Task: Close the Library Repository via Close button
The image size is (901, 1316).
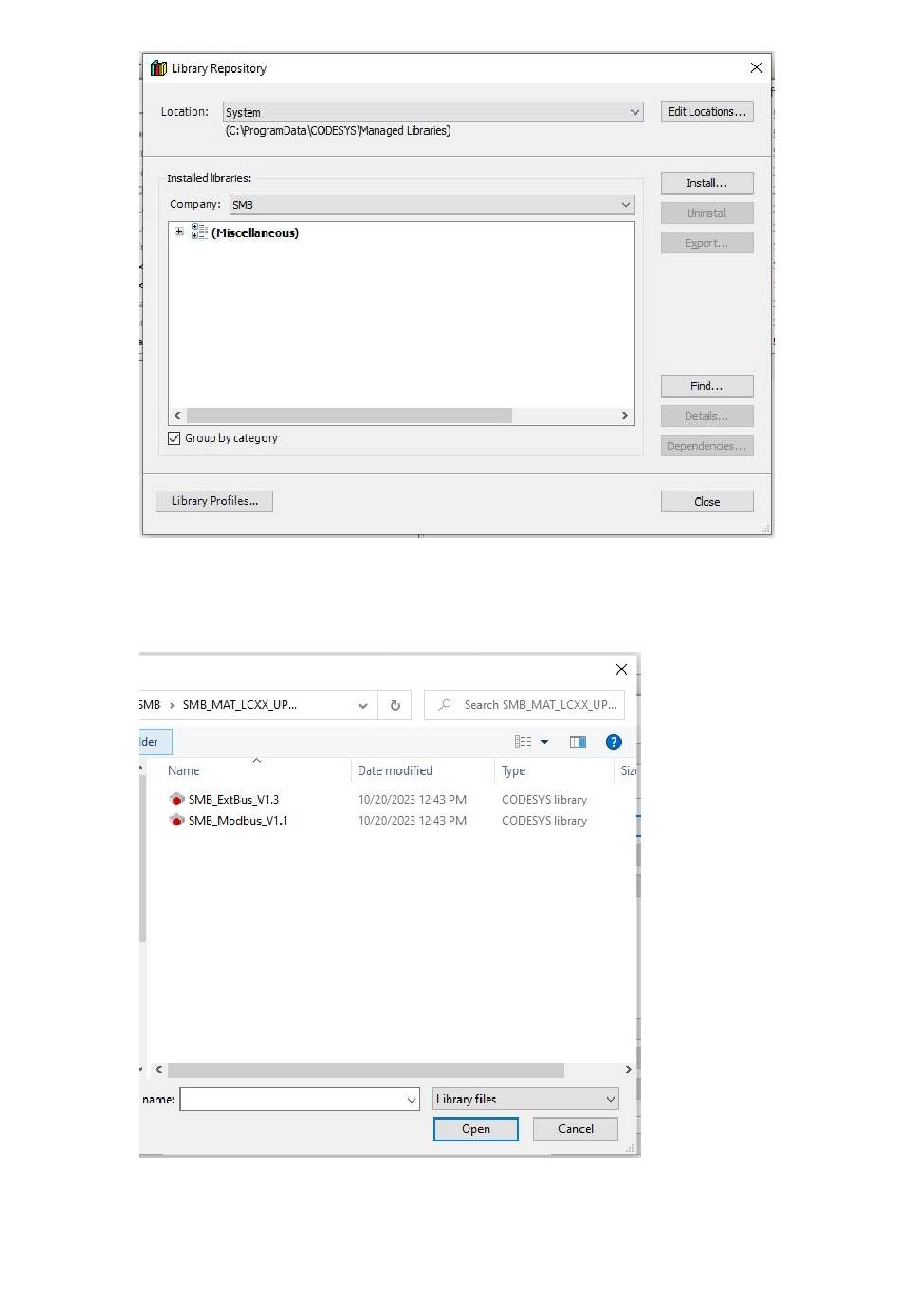Action: [707, 502]
